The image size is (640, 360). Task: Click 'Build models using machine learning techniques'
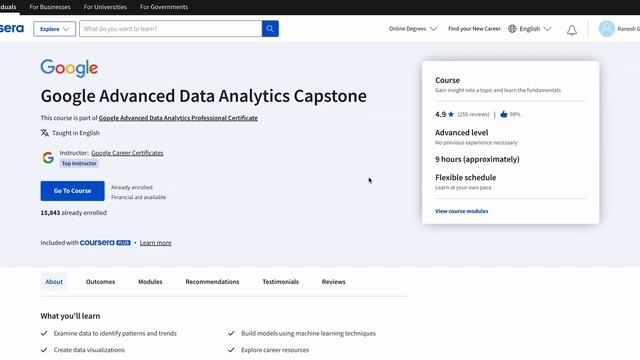click(x=308, y=333)
